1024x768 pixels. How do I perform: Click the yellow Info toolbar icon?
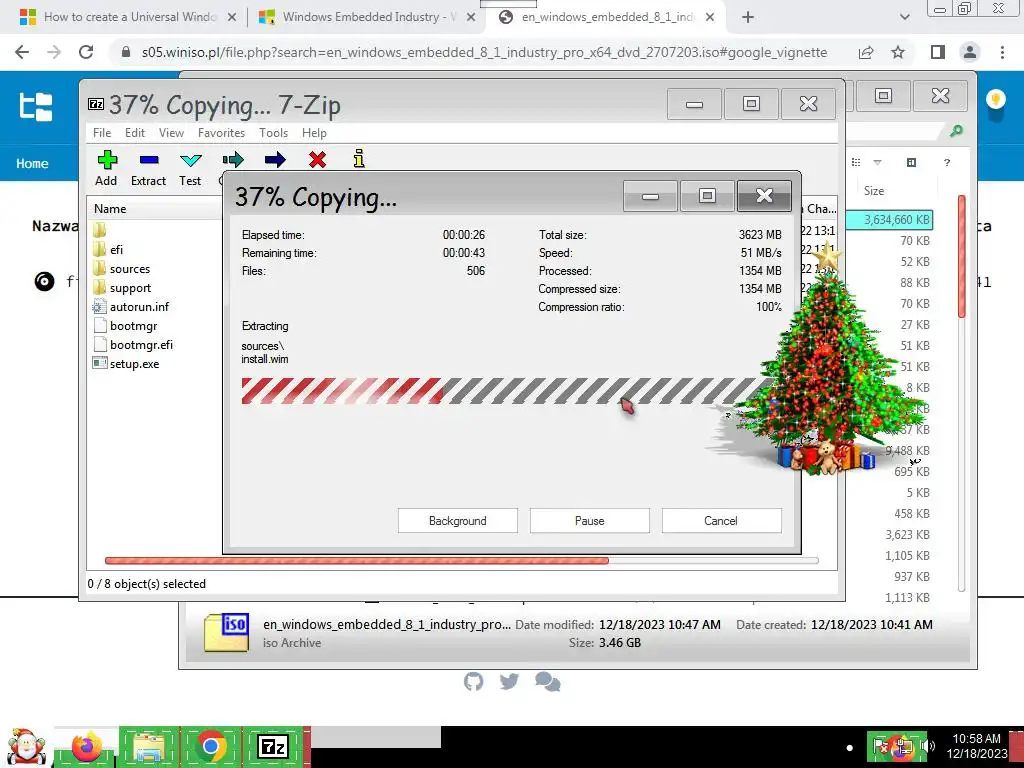[x=359, y=159]
